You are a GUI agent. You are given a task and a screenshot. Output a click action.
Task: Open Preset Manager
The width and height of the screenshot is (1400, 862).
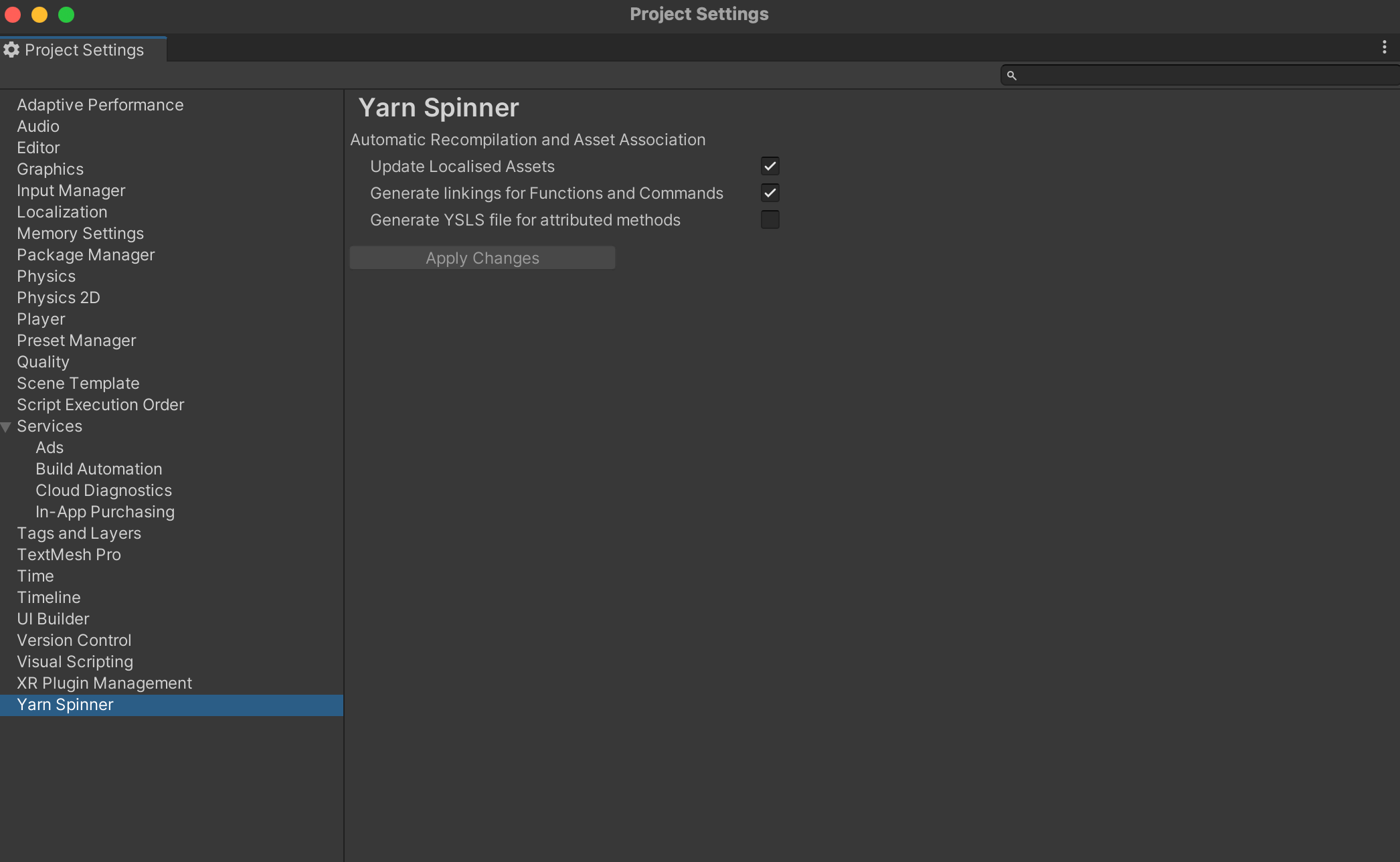pos(76,340)
